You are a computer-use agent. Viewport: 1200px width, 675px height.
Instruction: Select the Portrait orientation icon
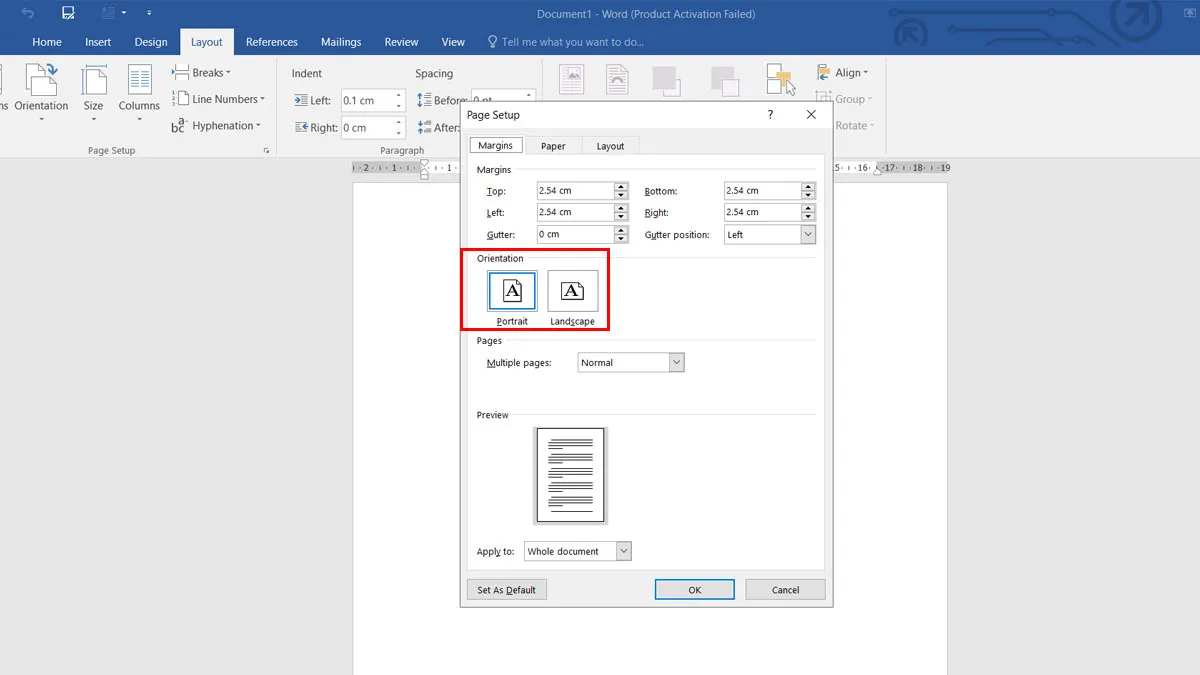[512, 291]
